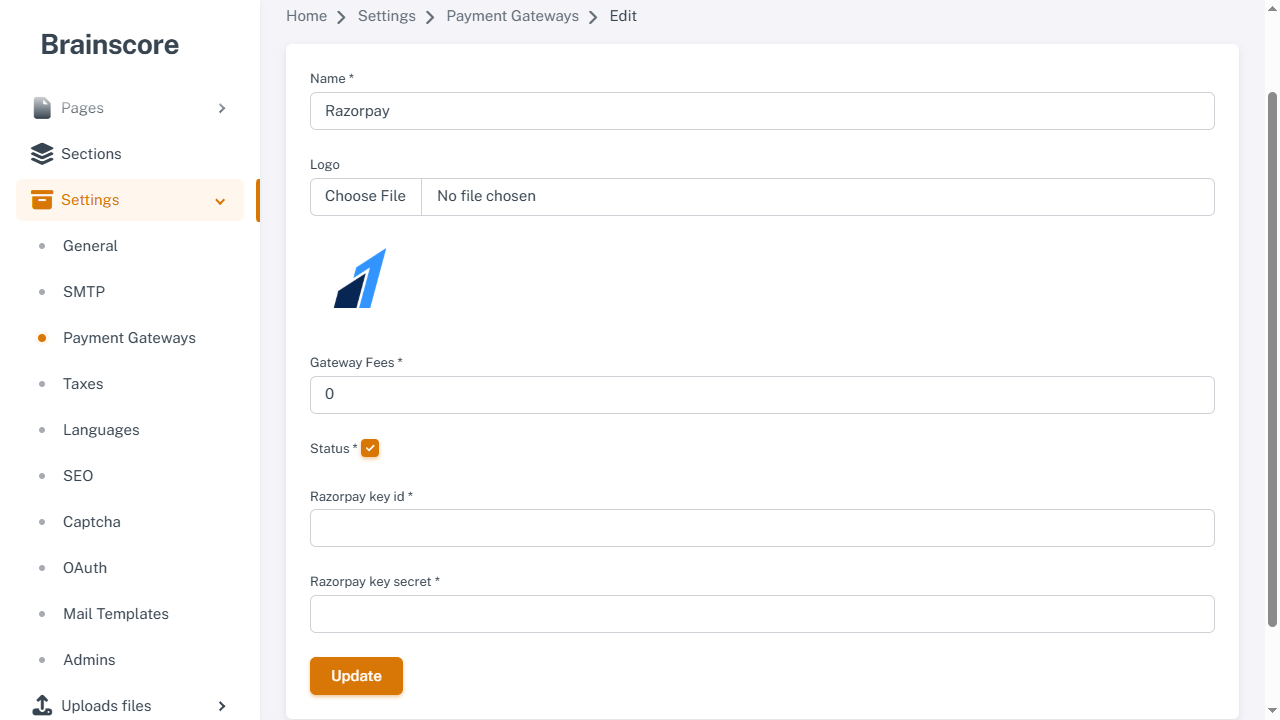1280x720 pixels.
Task: Go to Settings breadcrumb link
Action: (x=387, y=16)
